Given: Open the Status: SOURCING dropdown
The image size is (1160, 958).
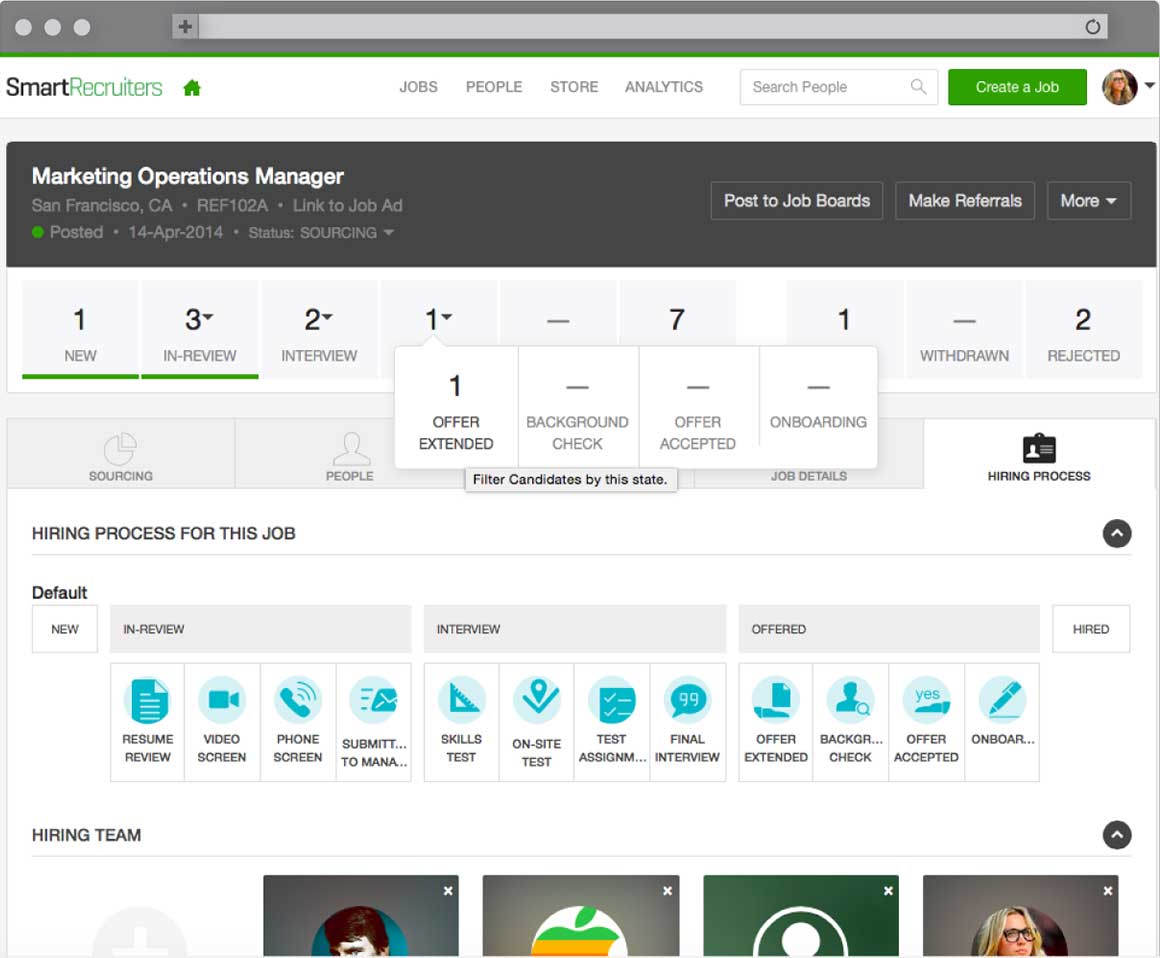Looking at the screenshot, I should [321, 232].
